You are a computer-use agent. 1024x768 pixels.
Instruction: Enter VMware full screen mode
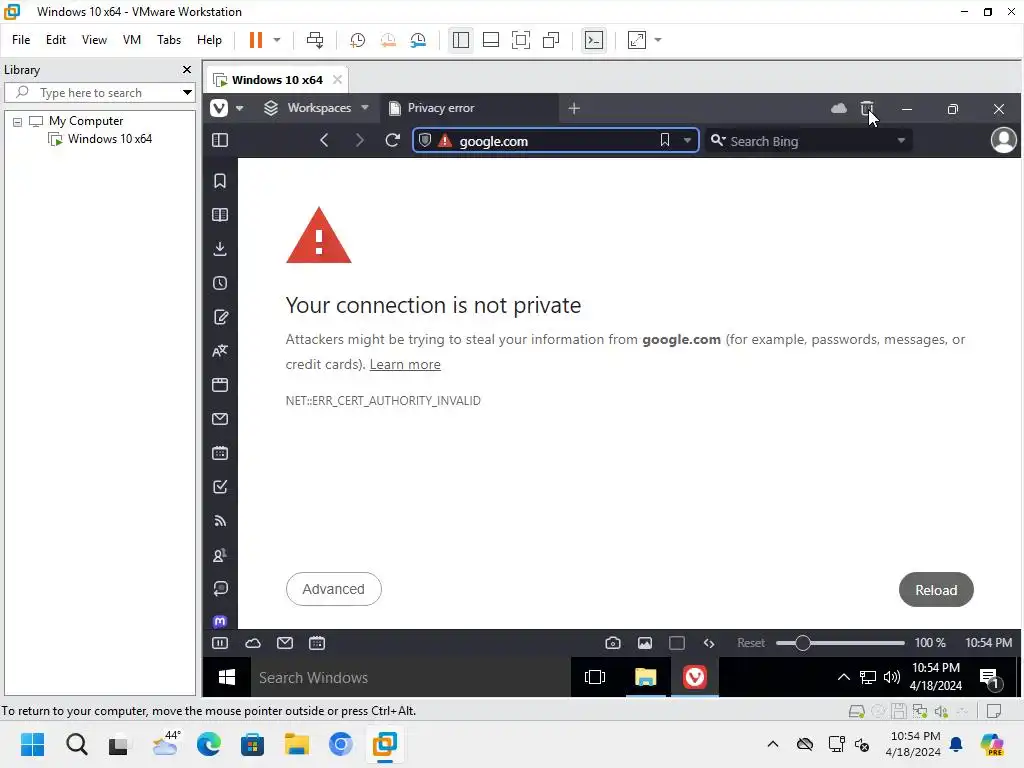(x=520, y=40)
